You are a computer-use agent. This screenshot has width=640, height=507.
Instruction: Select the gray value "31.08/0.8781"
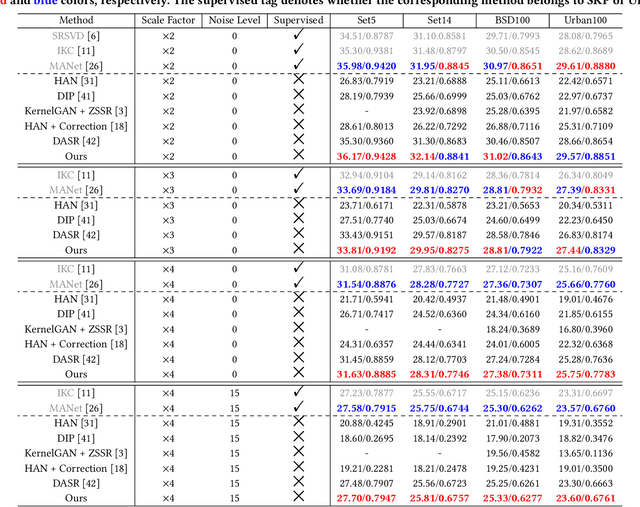367,269
